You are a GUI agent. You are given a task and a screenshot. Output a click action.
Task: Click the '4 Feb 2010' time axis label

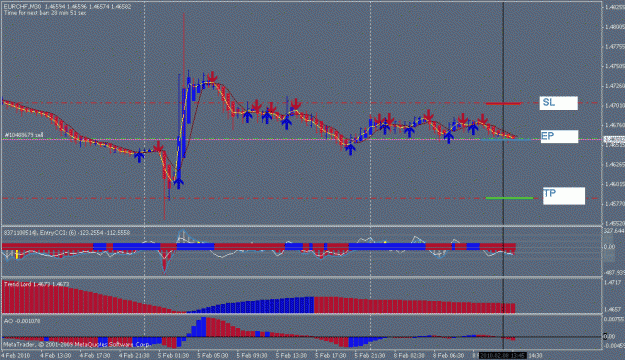16,355
